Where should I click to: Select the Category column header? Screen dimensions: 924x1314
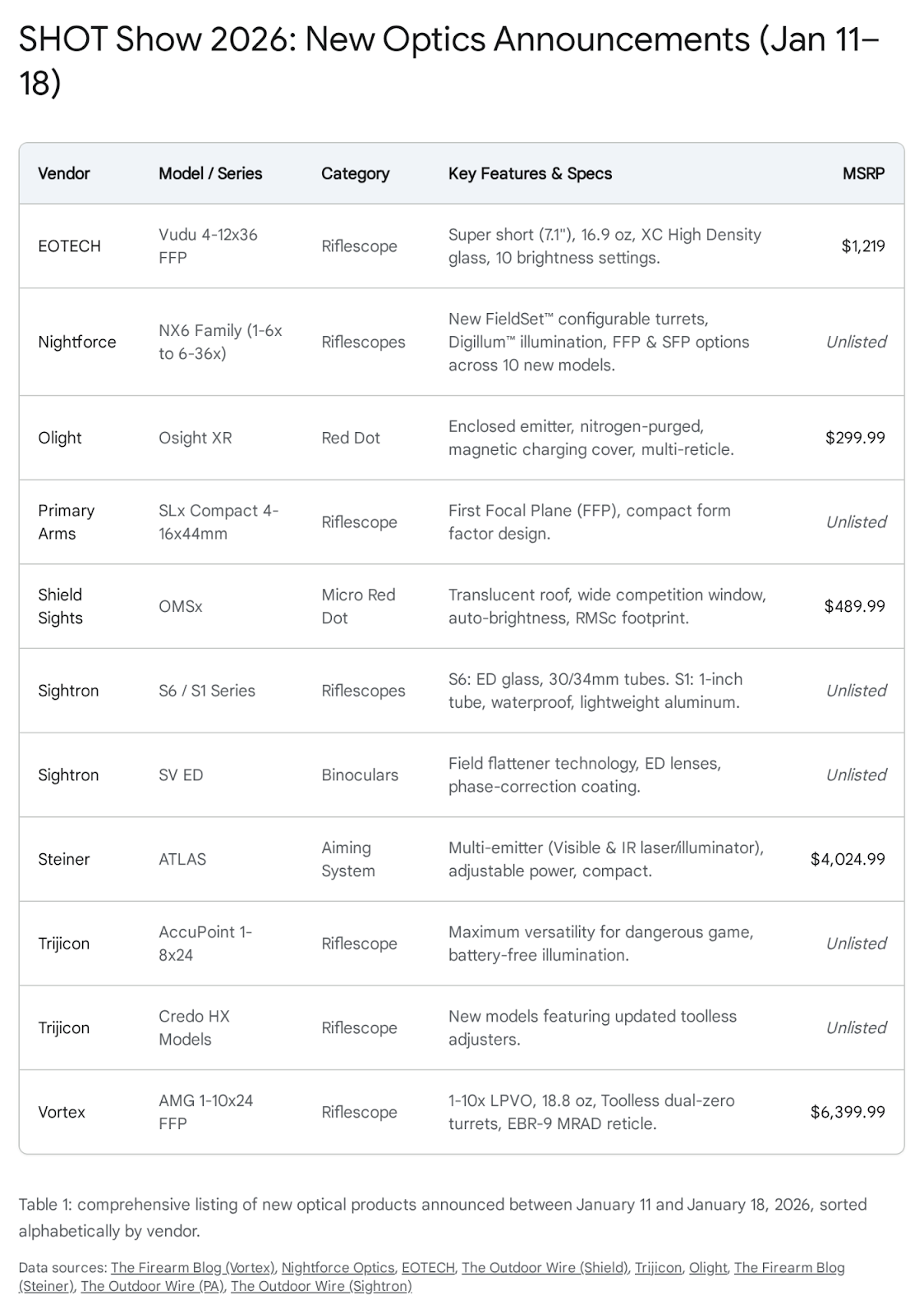click(x=355, y=173)
